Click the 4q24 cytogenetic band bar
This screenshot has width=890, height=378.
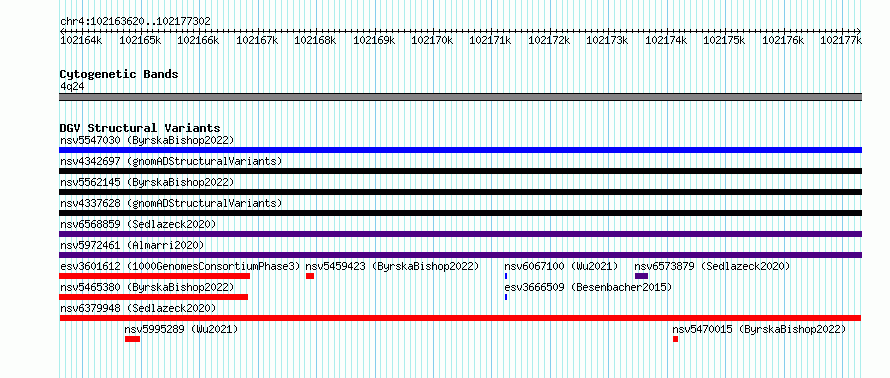tap(460, 97)
